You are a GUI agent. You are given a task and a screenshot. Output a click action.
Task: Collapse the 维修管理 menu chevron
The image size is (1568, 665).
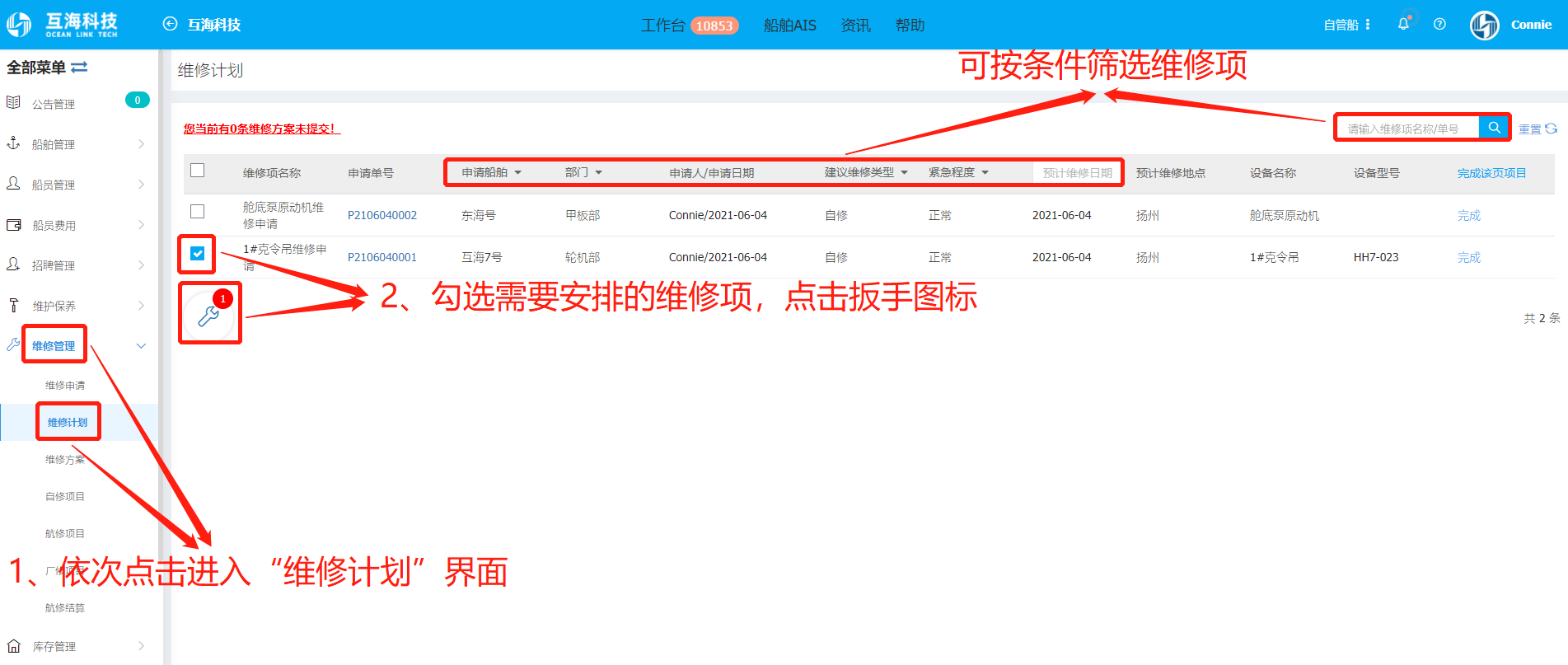pos(141,346)
